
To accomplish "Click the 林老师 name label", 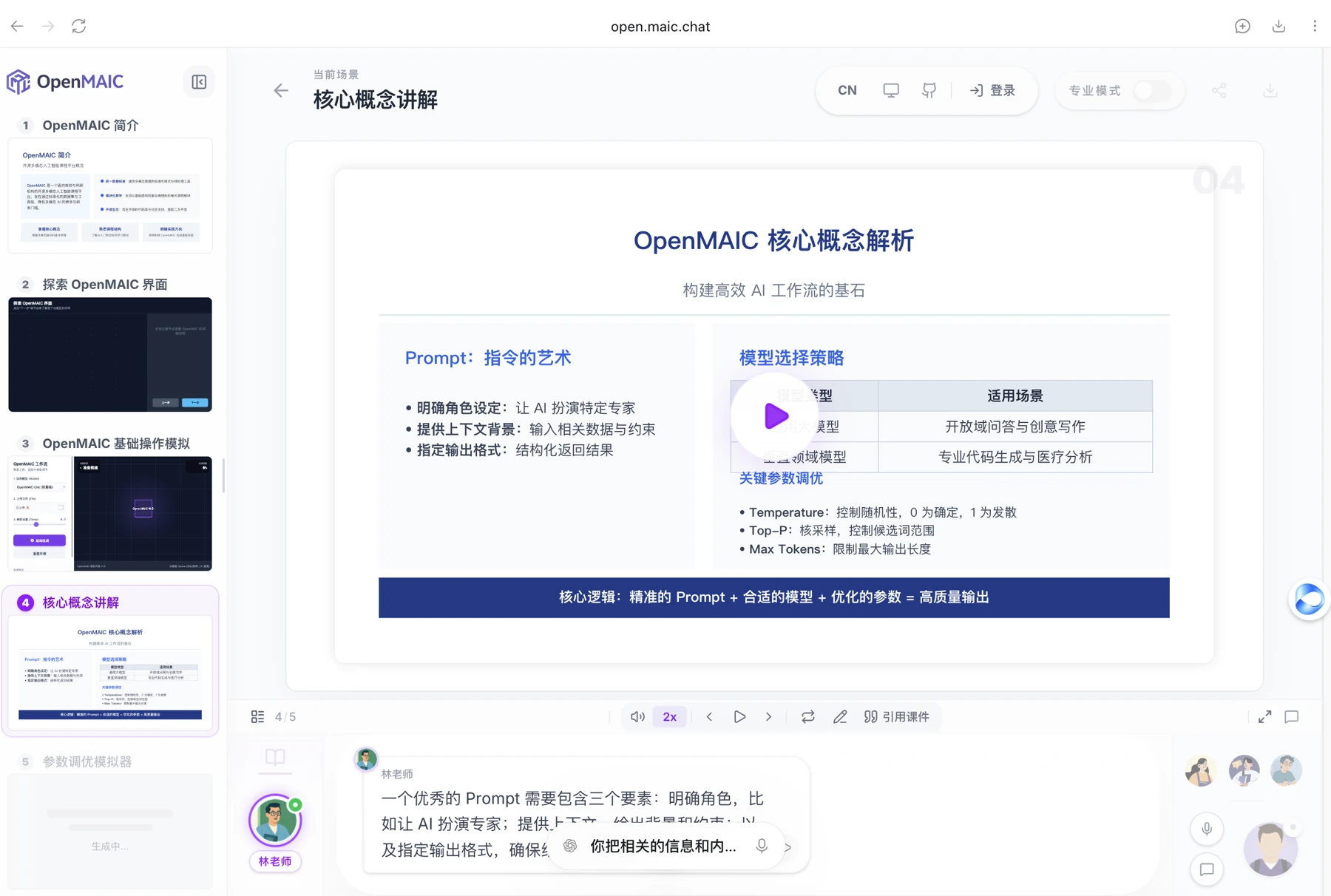I will coord(275,861).
